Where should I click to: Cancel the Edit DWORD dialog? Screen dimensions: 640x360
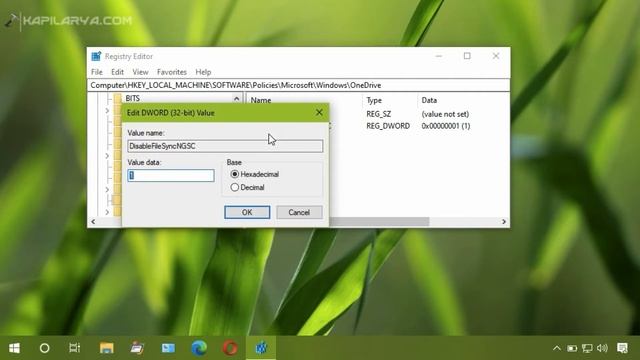(x=299, y=212)
